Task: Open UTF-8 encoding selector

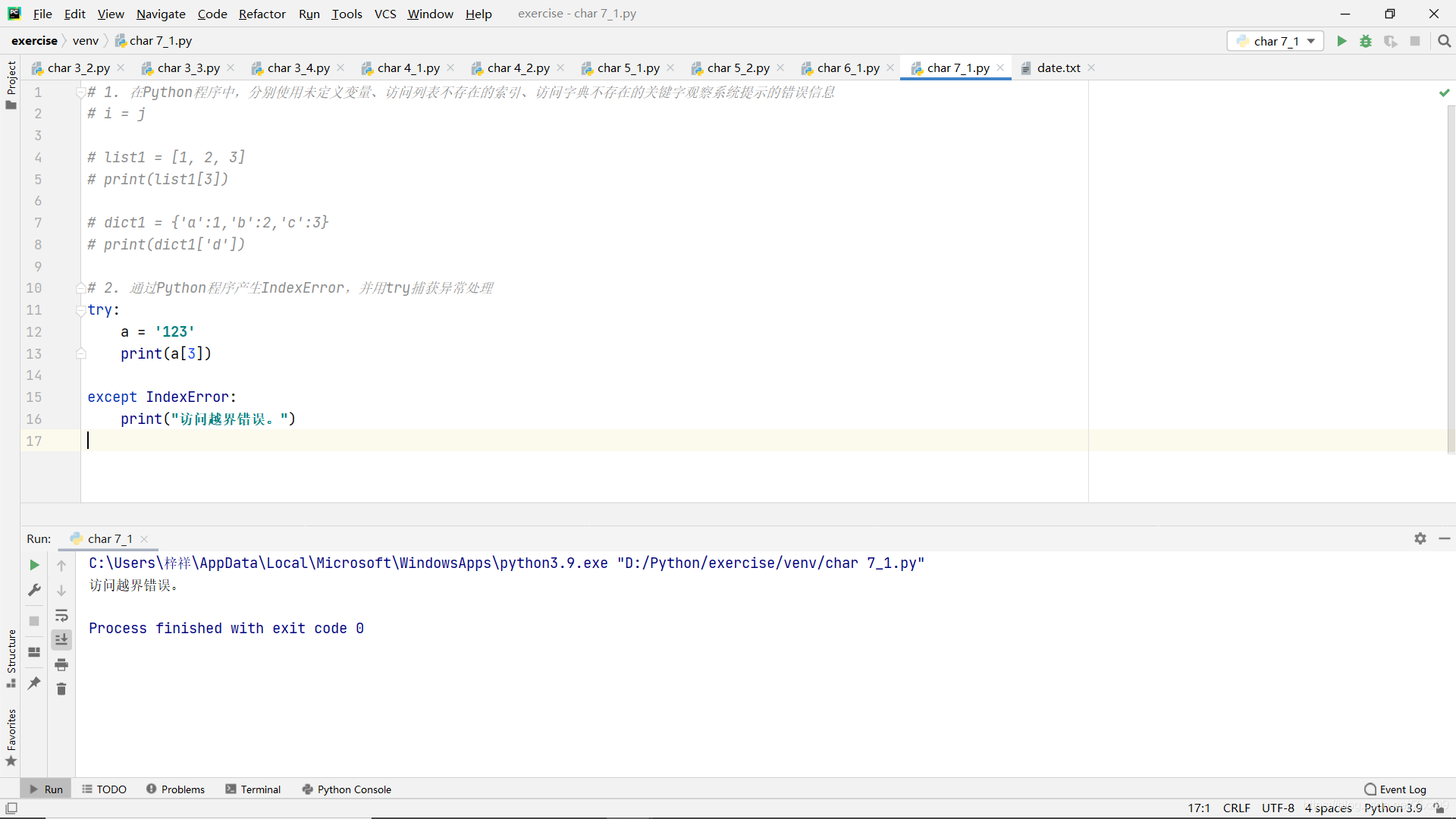Action: pos(1278,808)
